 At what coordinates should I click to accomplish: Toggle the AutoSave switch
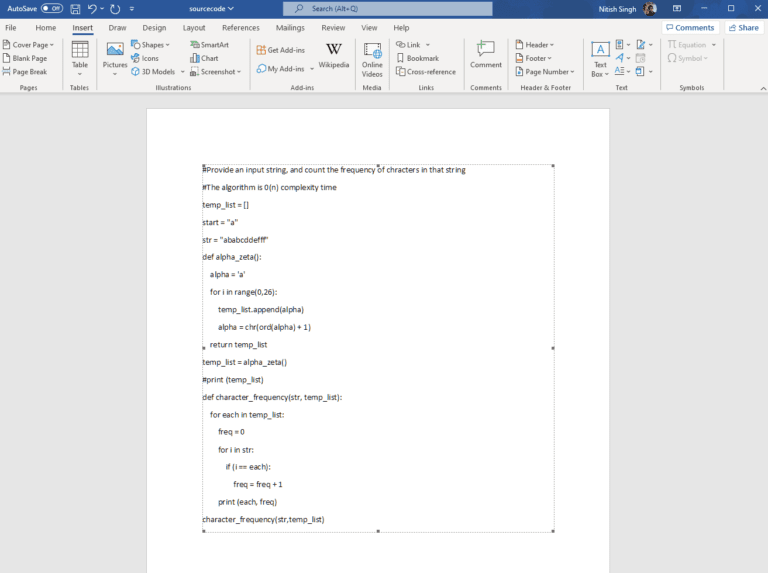52,8
